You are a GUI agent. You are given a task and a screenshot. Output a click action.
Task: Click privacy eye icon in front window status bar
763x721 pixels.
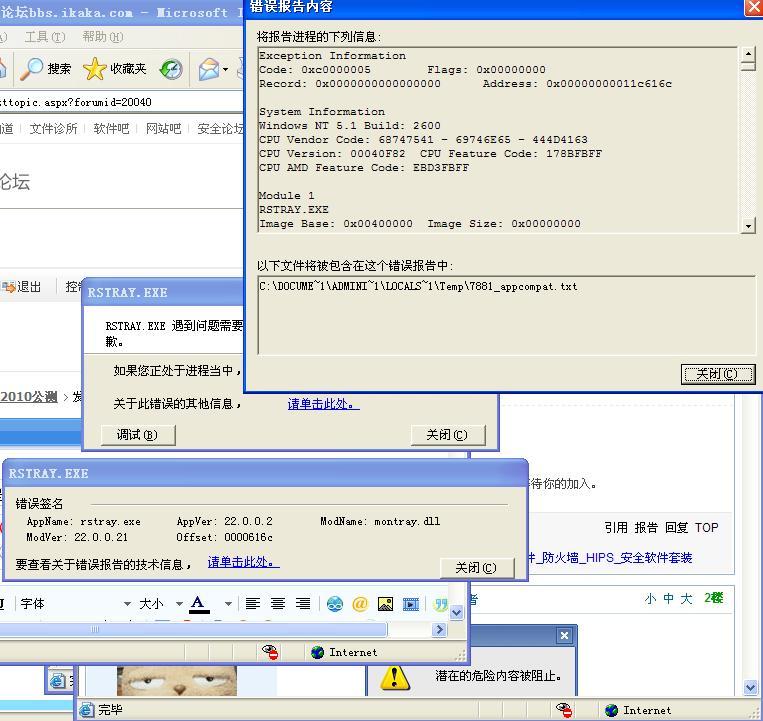coord(270,652)
